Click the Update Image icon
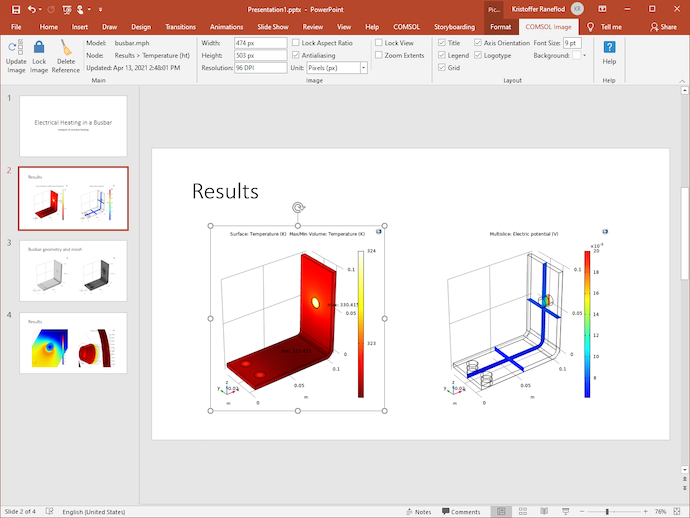The image size is (690, 518). pos(16,47)
